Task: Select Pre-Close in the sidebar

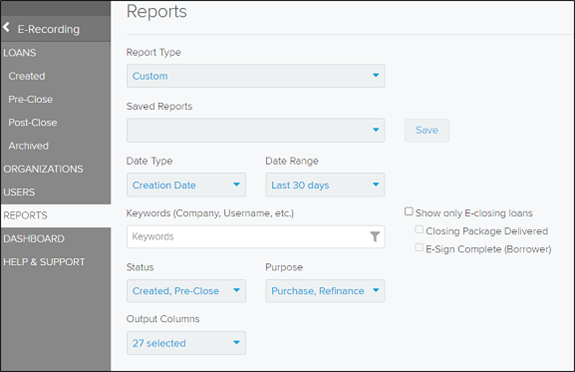Action: 31,99
